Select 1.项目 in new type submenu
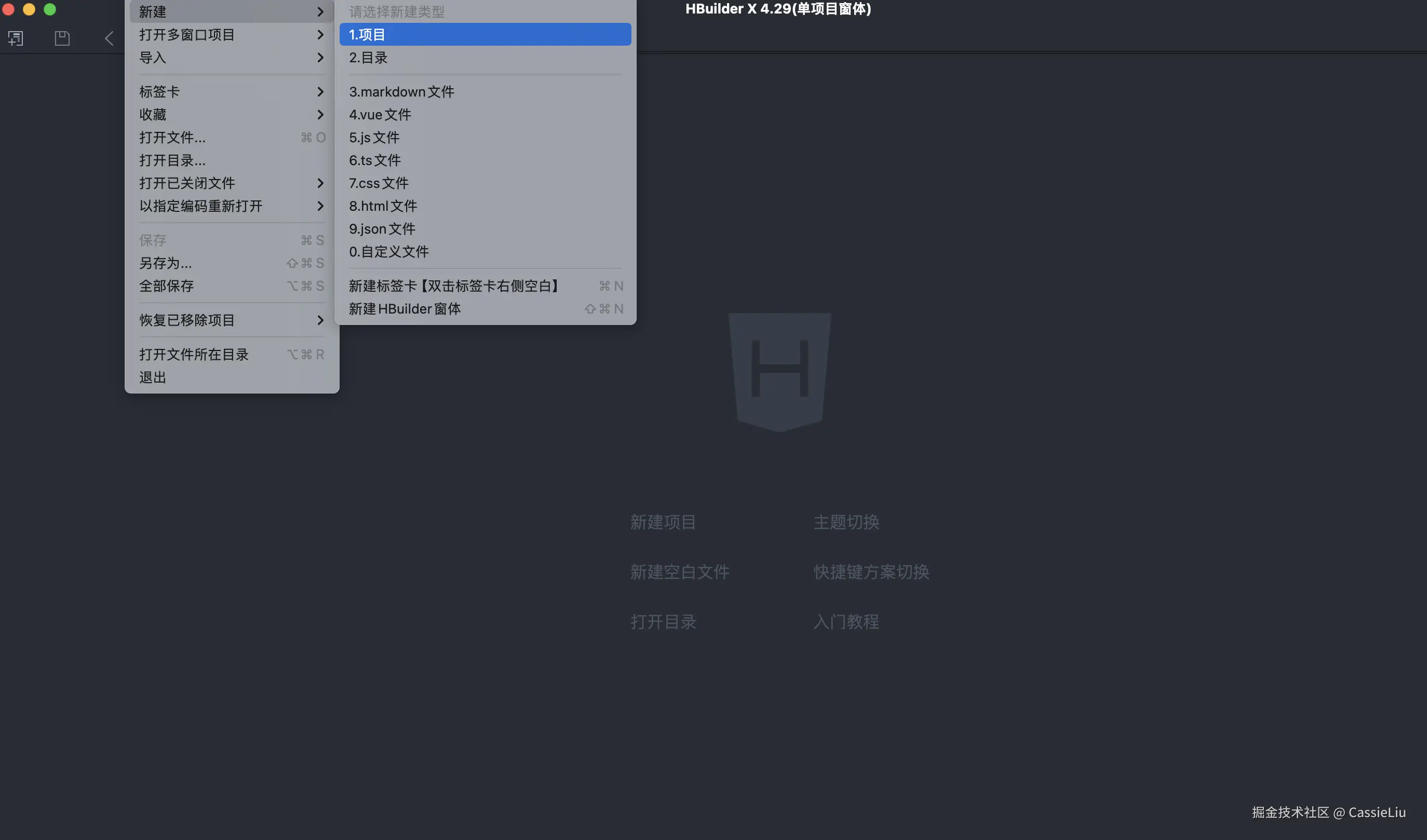The height and width of the screenshot is (840, 1427). [x=484, y=35]
